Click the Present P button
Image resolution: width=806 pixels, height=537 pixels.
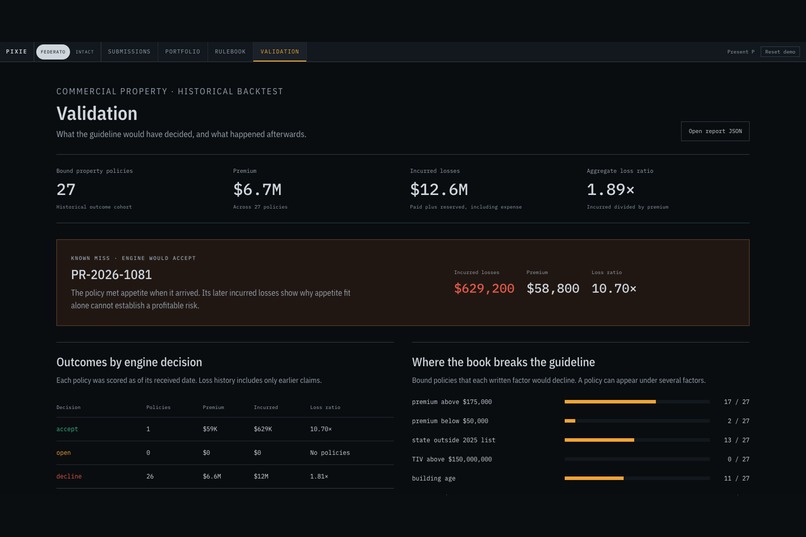tap(741, 52)
